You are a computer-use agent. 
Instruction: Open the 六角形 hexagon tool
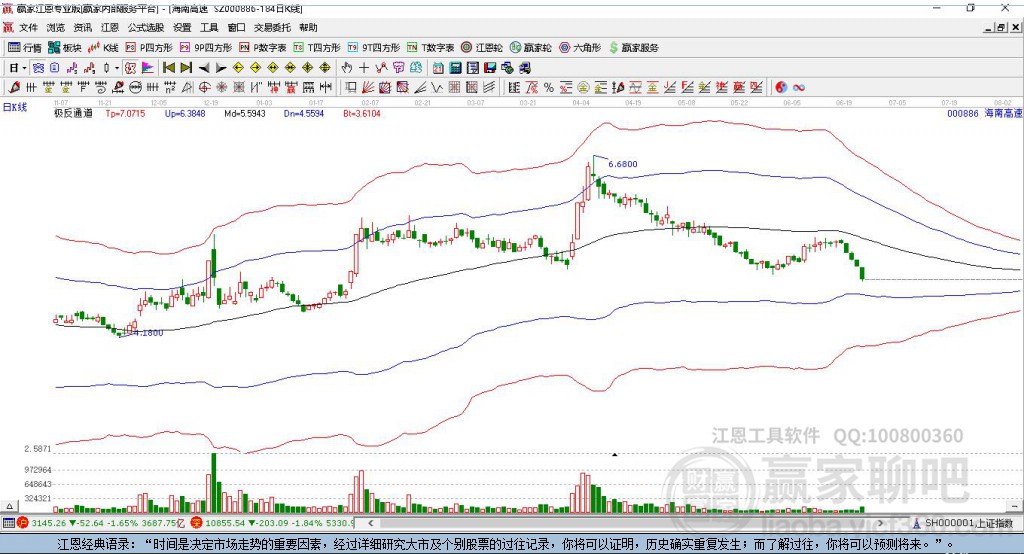coord(580,48)
